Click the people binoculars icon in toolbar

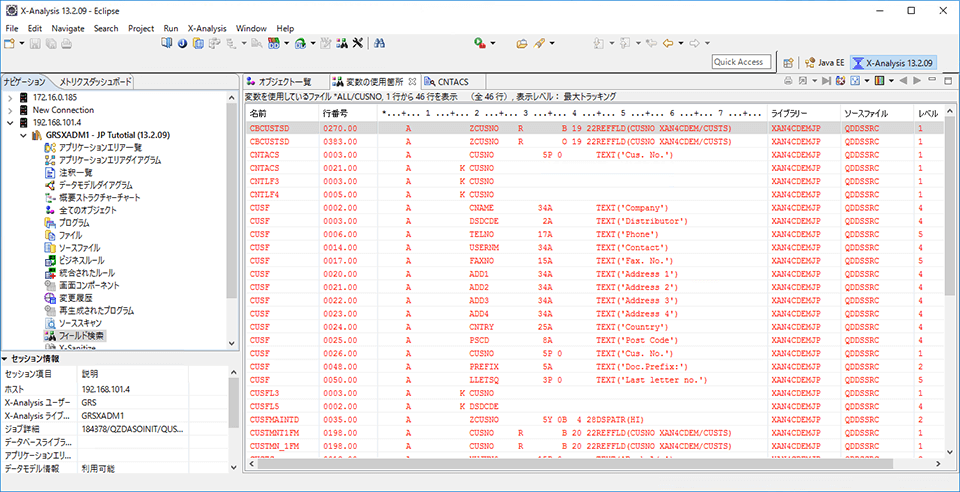click(x=342, y=43)
